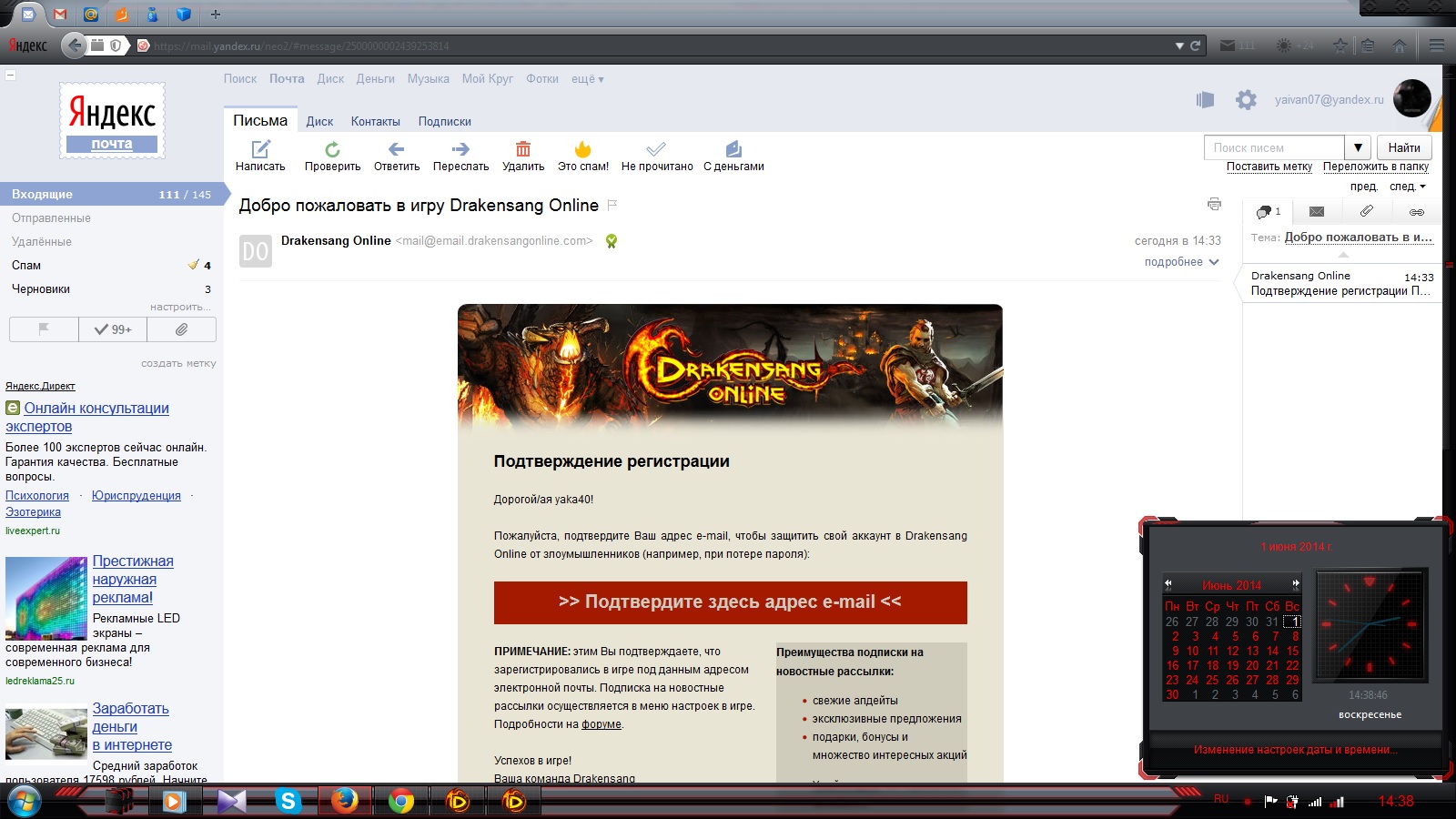The width and height of the screenshot is (1456, 819).
Task: Click inside the Поиск писем search field
Action: tap(1274, 147)
